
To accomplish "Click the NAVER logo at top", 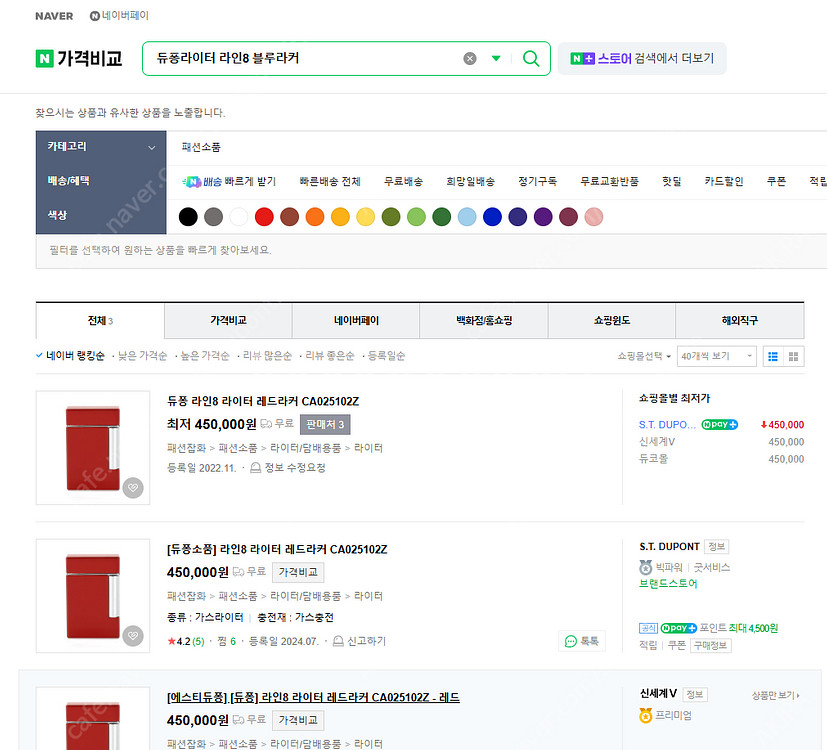I will [54, 16].
